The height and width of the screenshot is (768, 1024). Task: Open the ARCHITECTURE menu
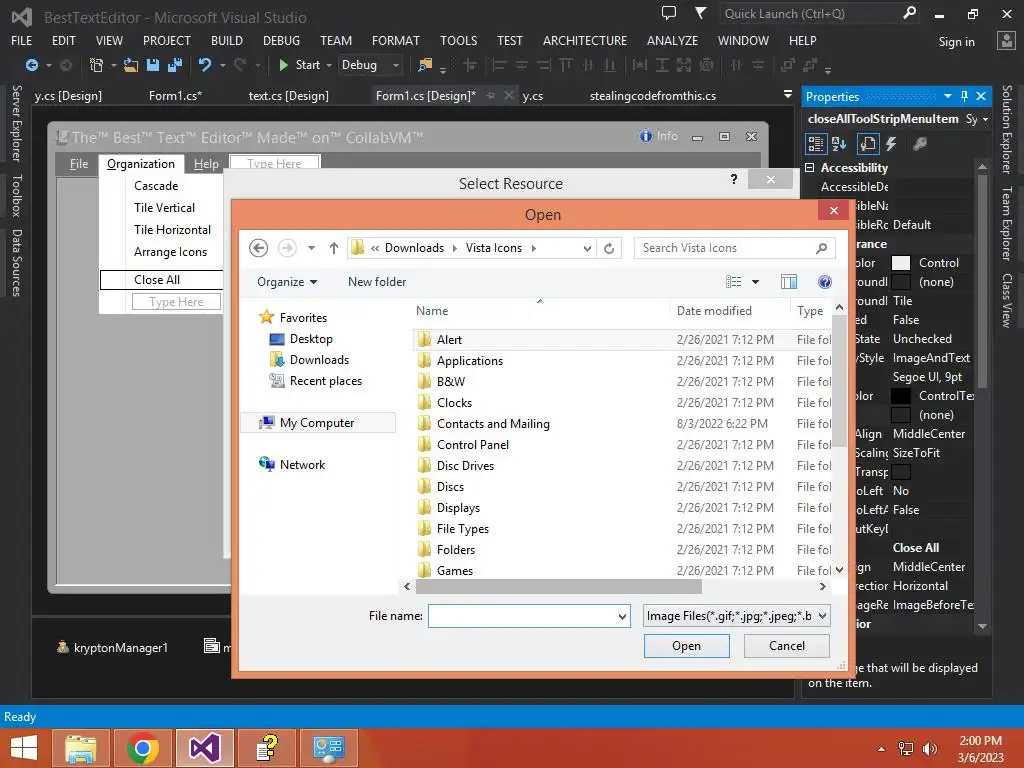tap(584, 40)
